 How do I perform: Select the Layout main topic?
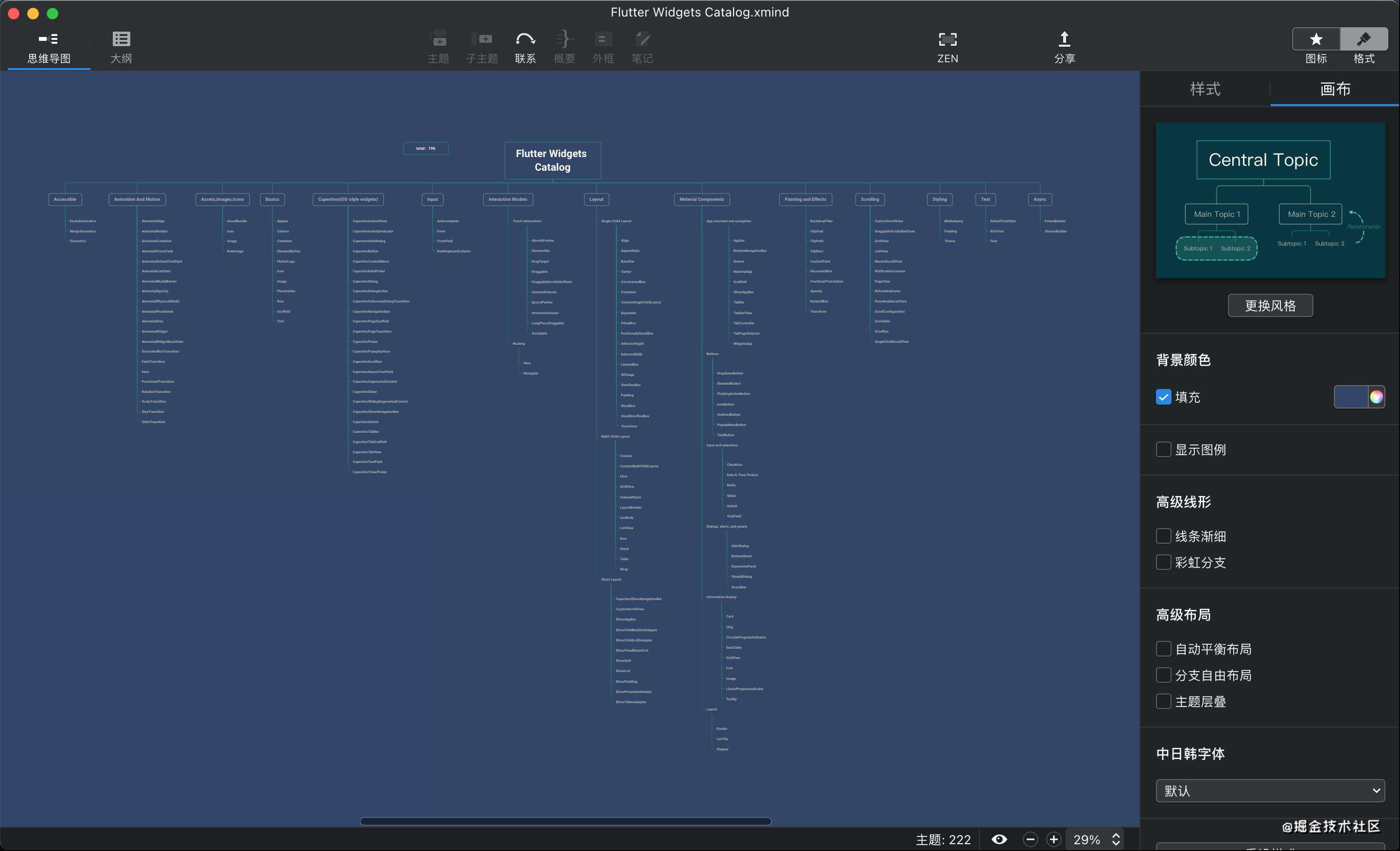[596, 199]
